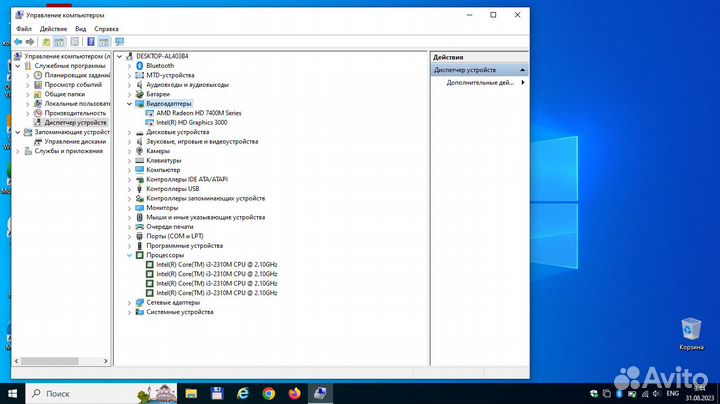Image resolution: width=720 pixels, height=404 pixels.
Task: Select Клавиатуры device category
Action: [164, 161]
